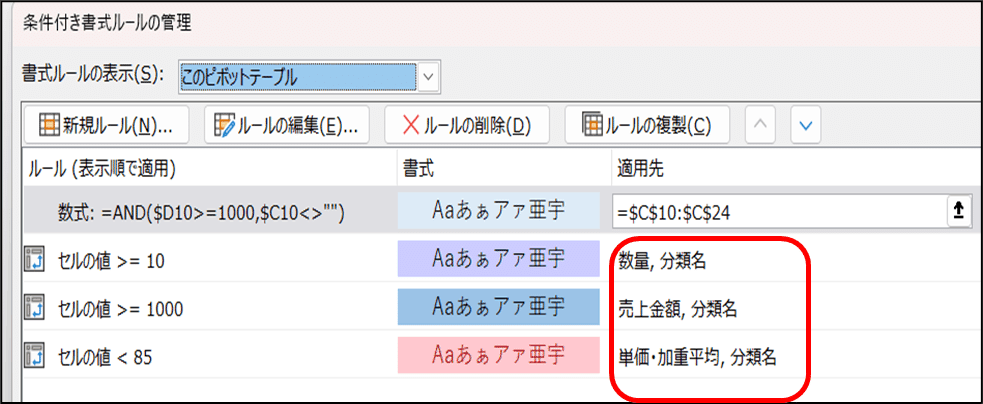Click the lavender format preview for >= 10

click(498, 258)
